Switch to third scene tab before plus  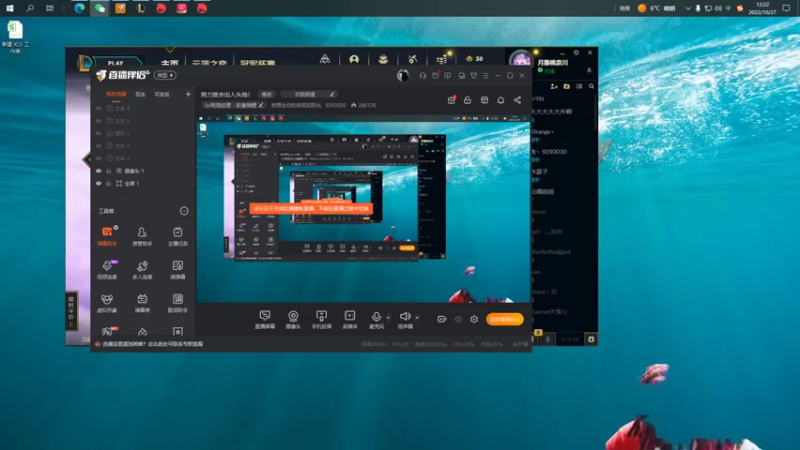click(x=162, y=94)
